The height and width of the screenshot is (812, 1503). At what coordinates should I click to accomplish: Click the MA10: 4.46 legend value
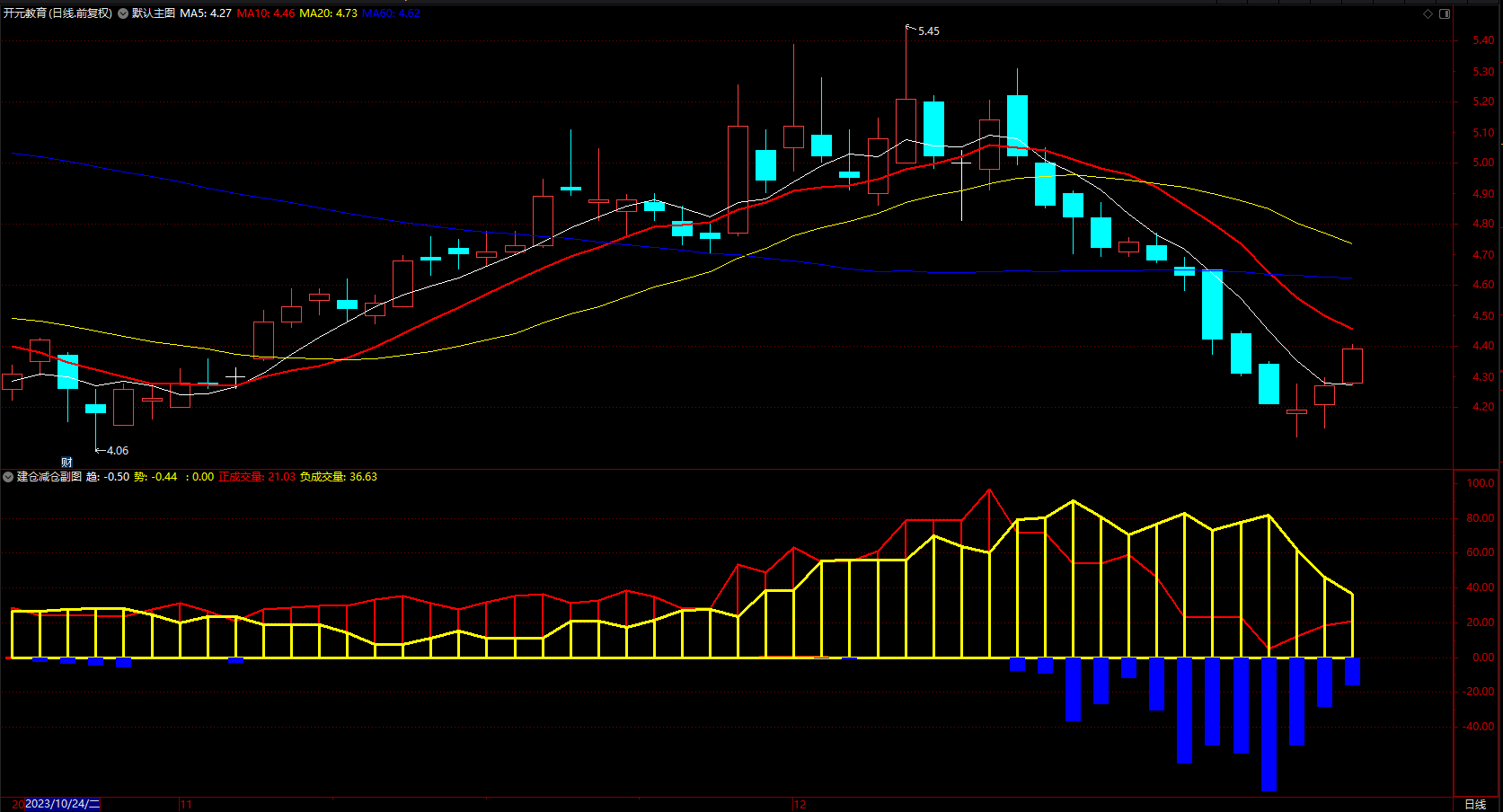[x=266, y=13]
